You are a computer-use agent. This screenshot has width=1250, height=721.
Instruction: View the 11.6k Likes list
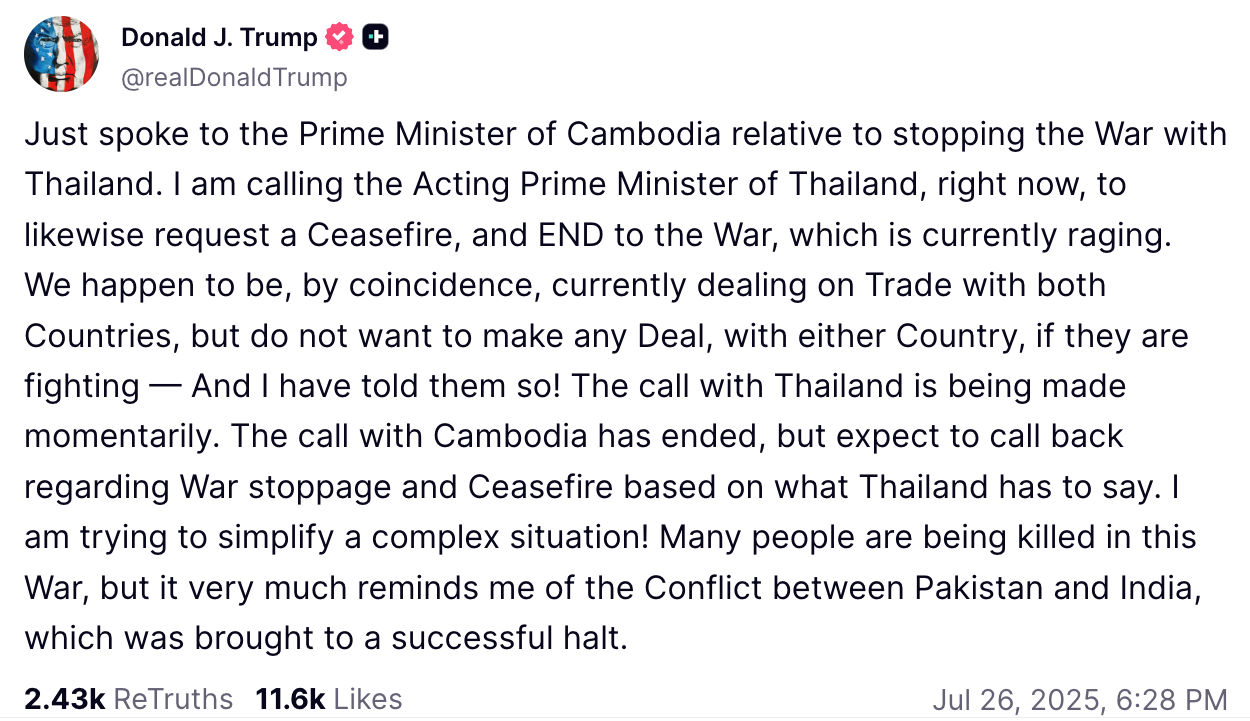329,699
